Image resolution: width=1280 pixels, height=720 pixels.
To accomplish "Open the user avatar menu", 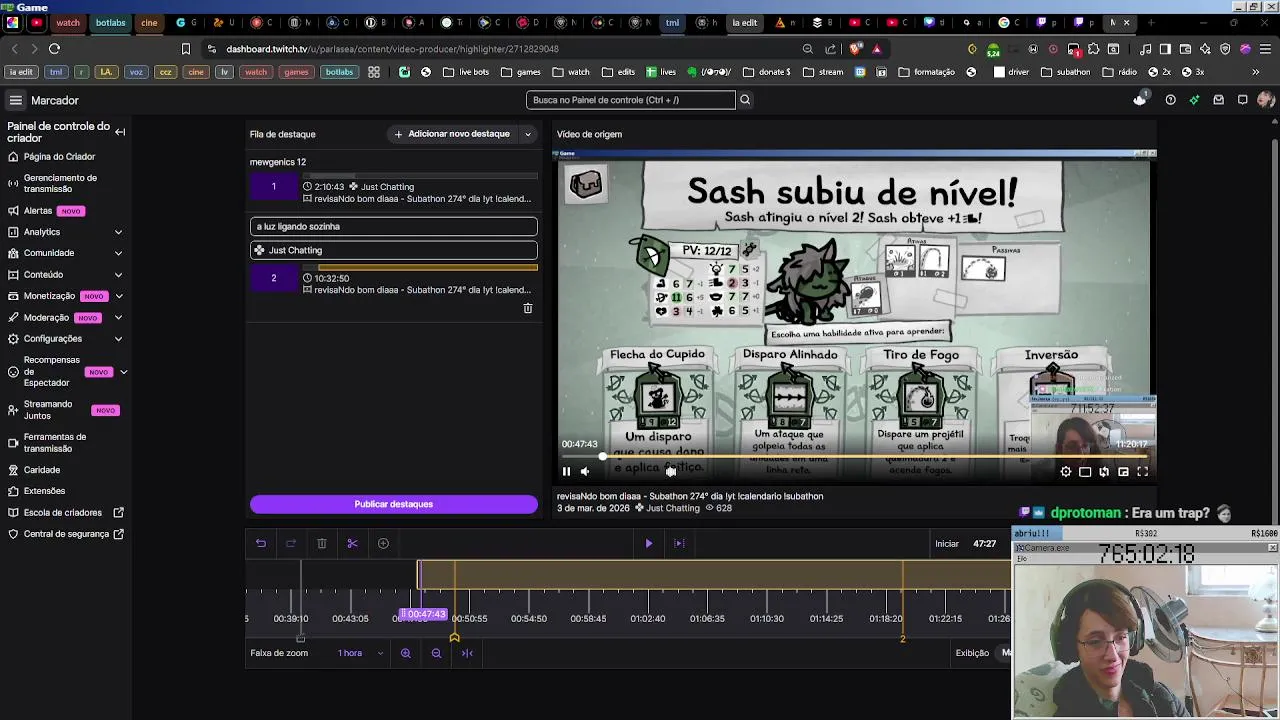I will [1265, 100].
